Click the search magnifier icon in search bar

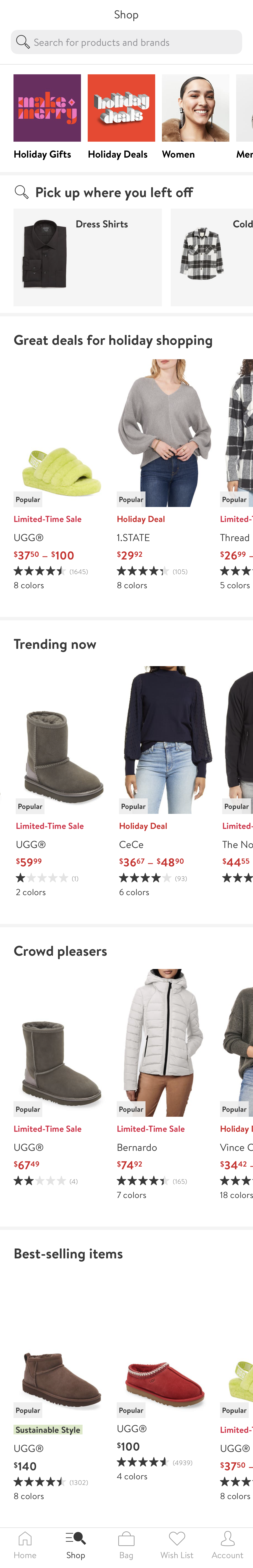coord(22,42)
